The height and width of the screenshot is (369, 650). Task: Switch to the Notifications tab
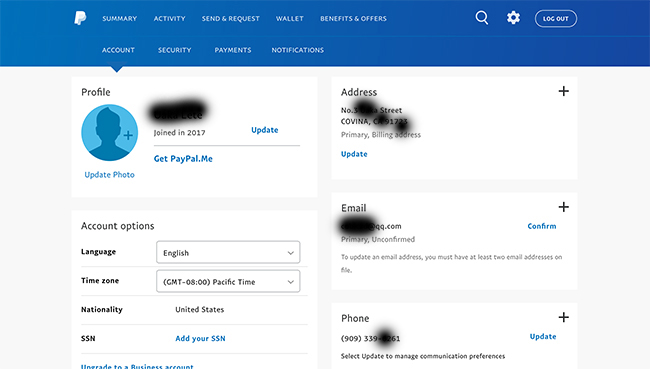(298, 50)
